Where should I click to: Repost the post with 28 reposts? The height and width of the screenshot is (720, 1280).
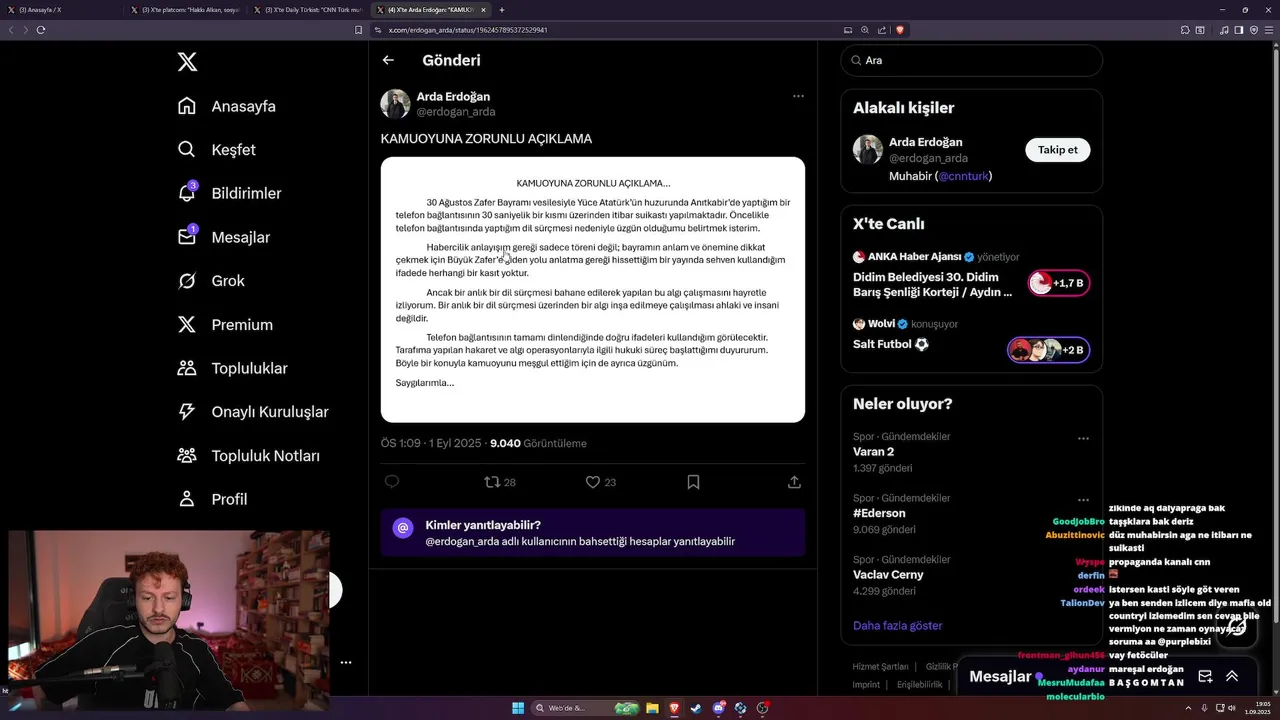499,482
